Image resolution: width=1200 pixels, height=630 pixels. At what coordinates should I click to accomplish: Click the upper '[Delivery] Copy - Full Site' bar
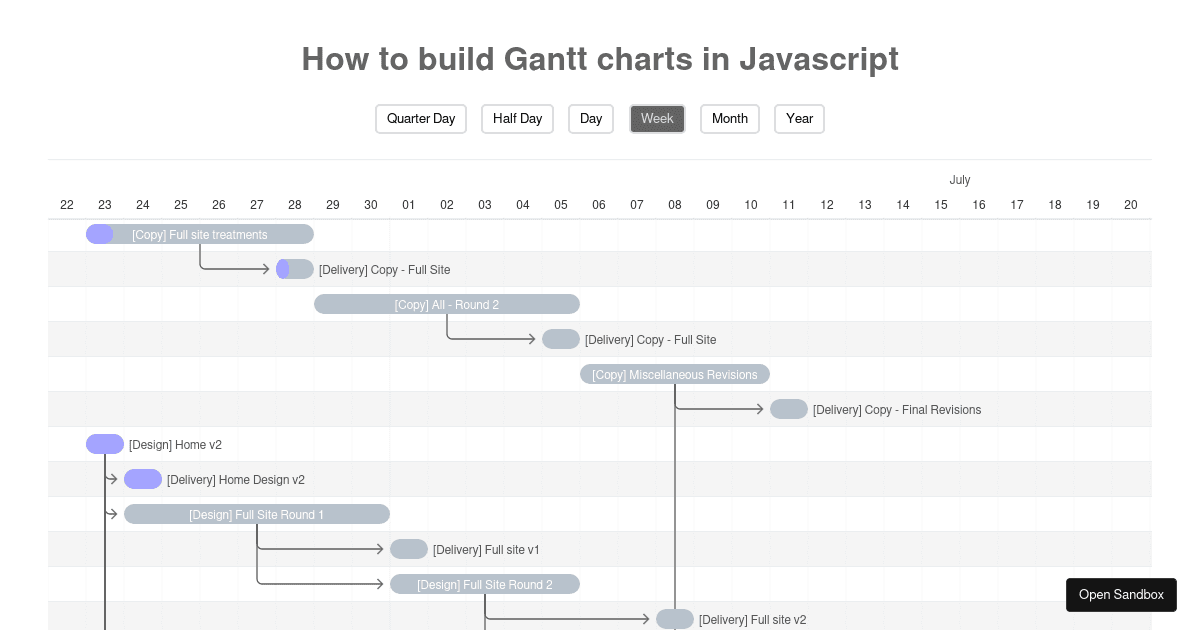coord(294,269)
